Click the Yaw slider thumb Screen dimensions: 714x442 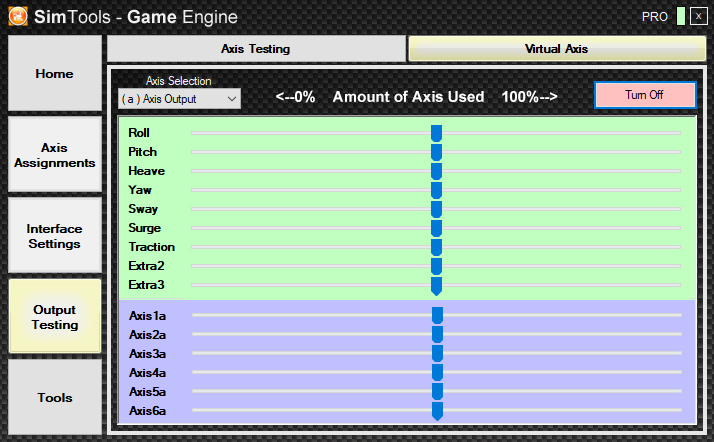(436, 190)
